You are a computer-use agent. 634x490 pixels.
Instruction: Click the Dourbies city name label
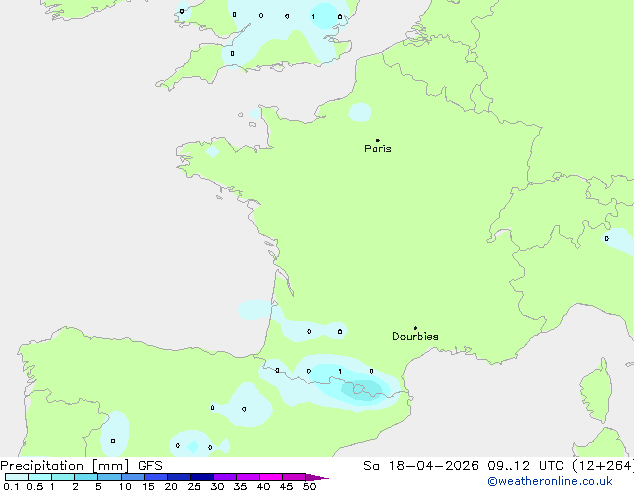[415, 337]
